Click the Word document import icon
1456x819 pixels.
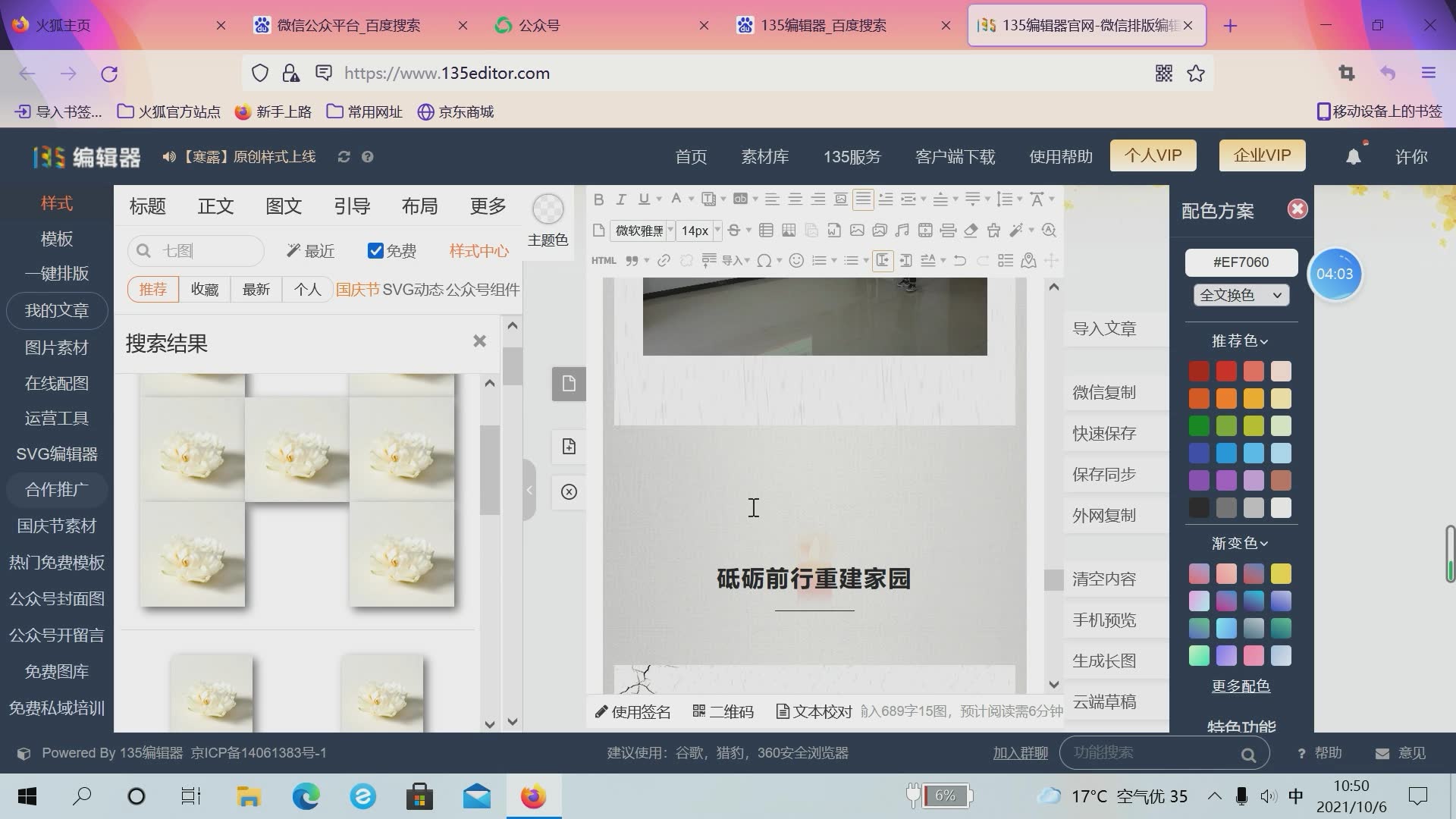[x=834, y=231]
